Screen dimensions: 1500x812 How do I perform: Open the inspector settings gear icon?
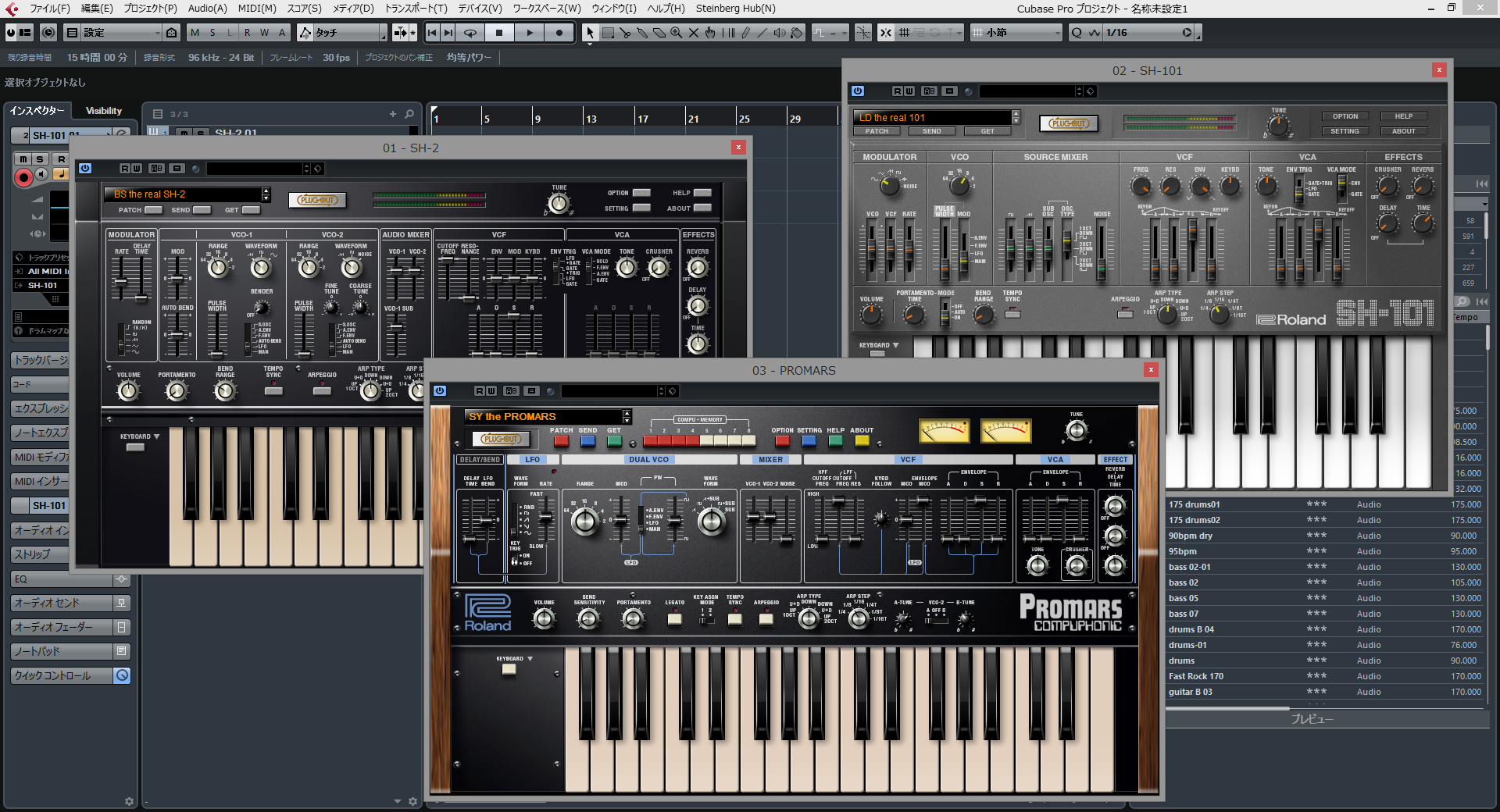130,801
